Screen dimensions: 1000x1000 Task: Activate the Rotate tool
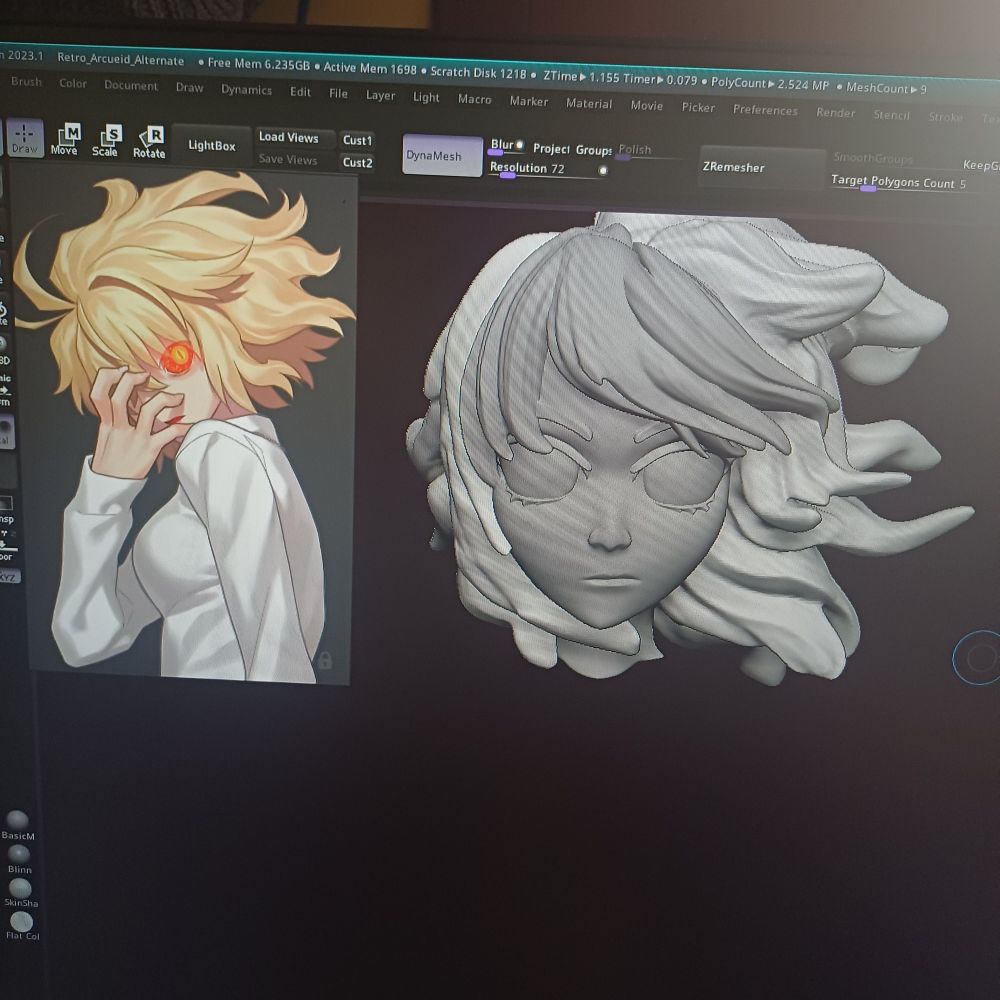(149, 142)
